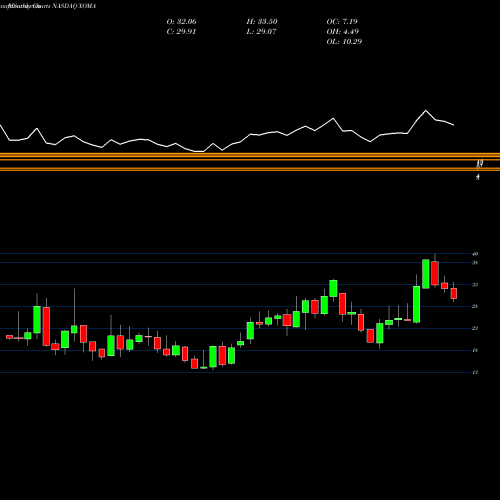Select the low price value L: 29.07

[x=261, y=32]
